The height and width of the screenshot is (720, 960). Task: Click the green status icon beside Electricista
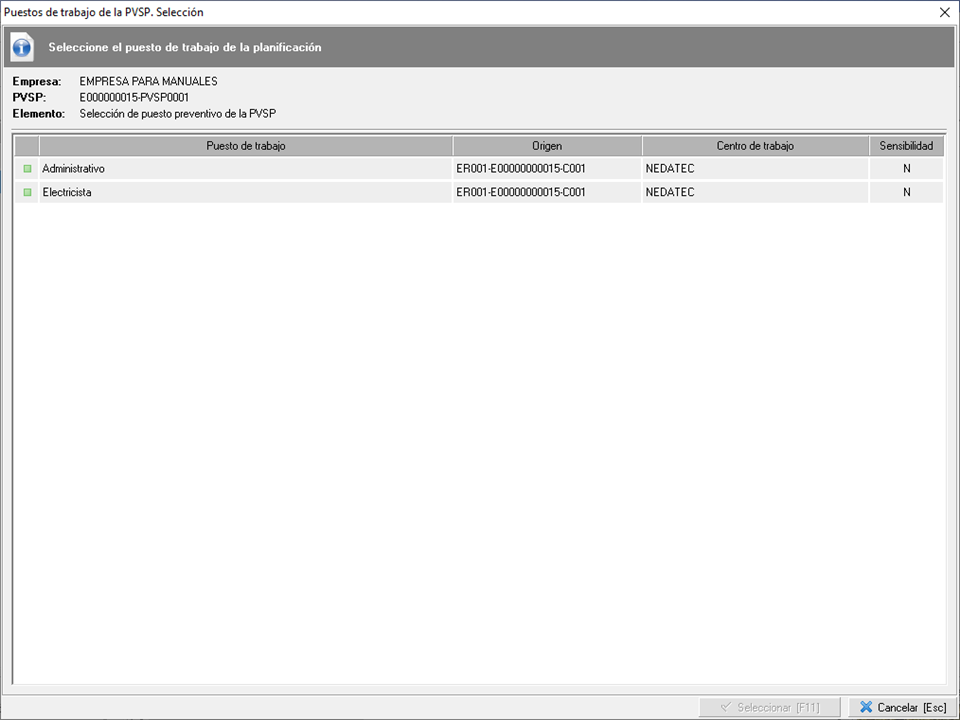27,192
